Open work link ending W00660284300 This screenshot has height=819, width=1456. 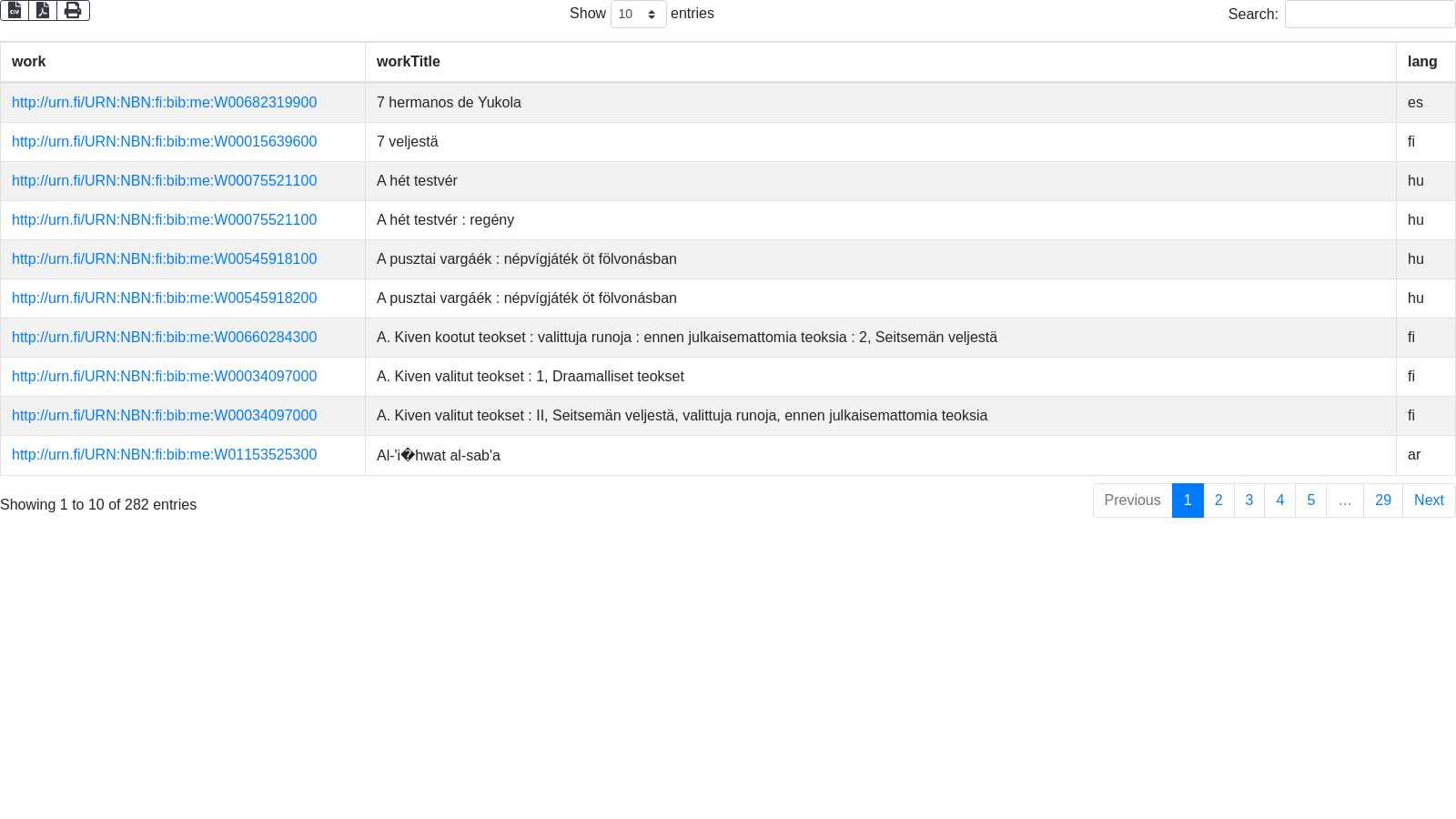164,338
